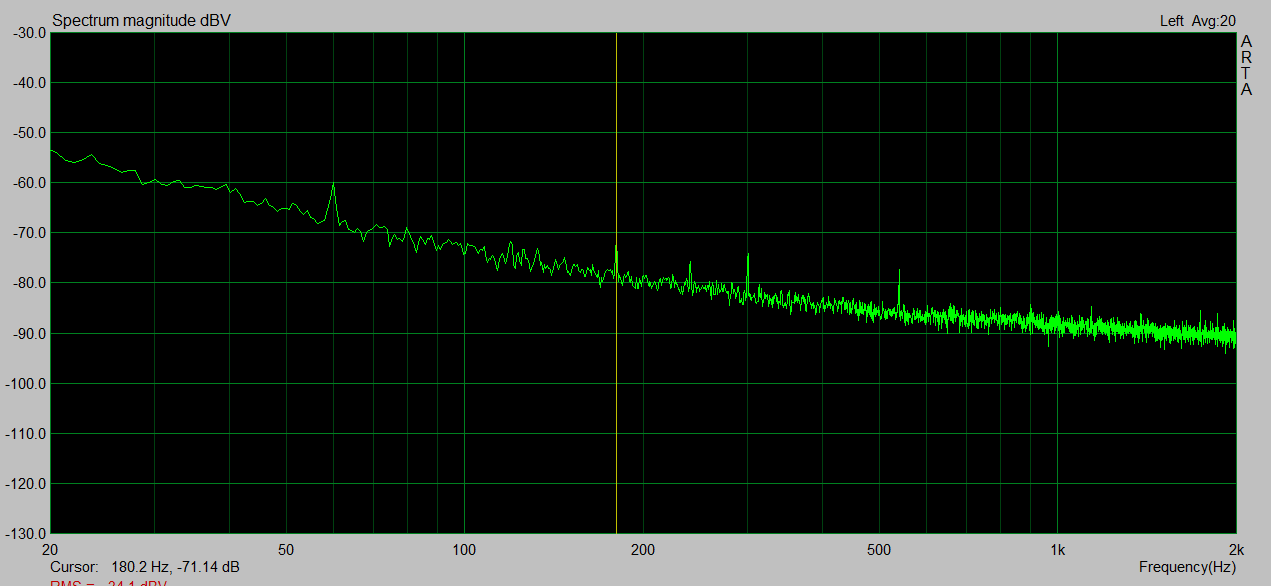Click the -40.0 level label on the Y axis
1271x586 pixels.
coord(28,82)
